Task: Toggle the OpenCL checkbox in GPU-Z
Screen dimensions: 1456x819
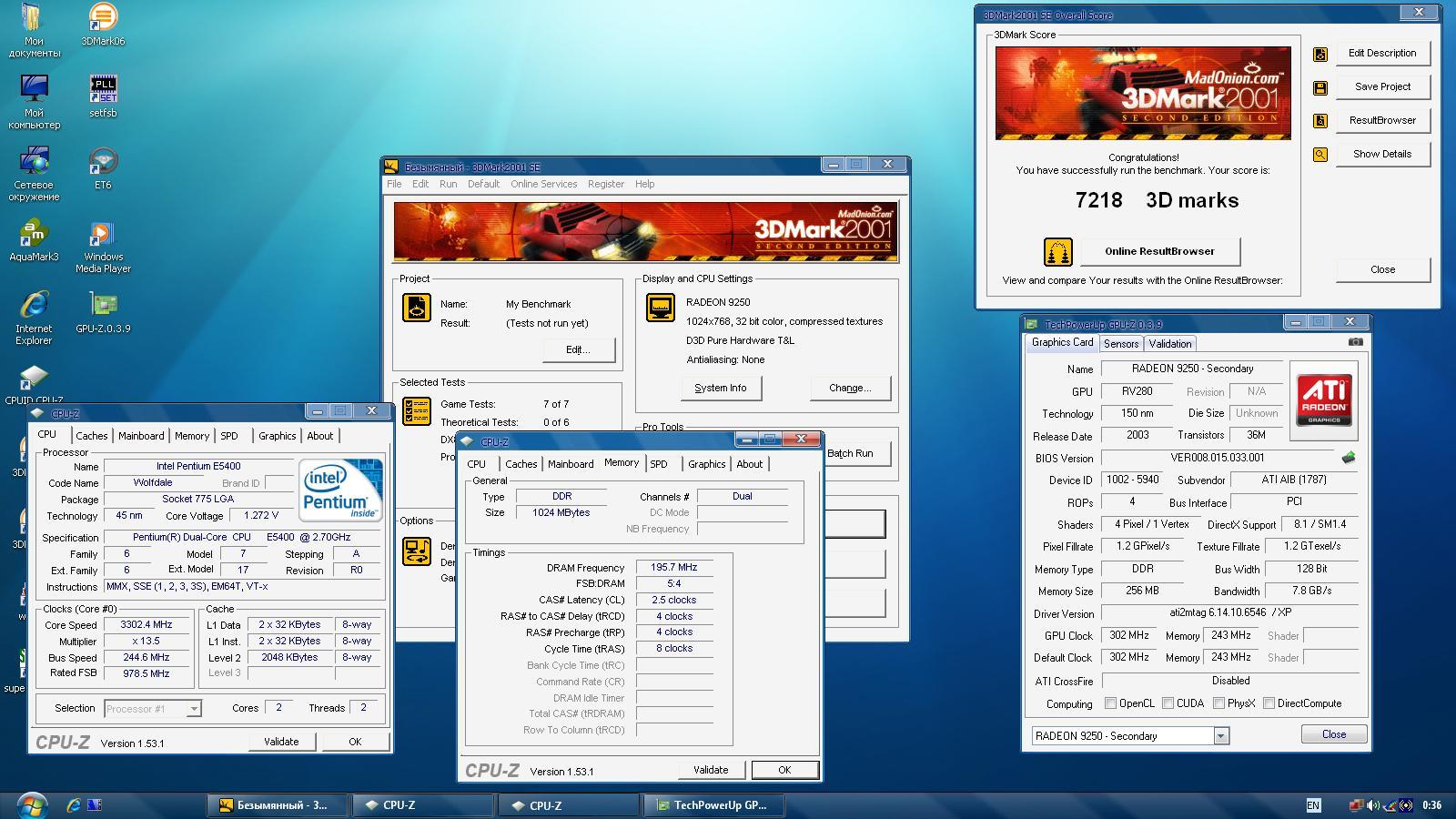Action: 1110,703
